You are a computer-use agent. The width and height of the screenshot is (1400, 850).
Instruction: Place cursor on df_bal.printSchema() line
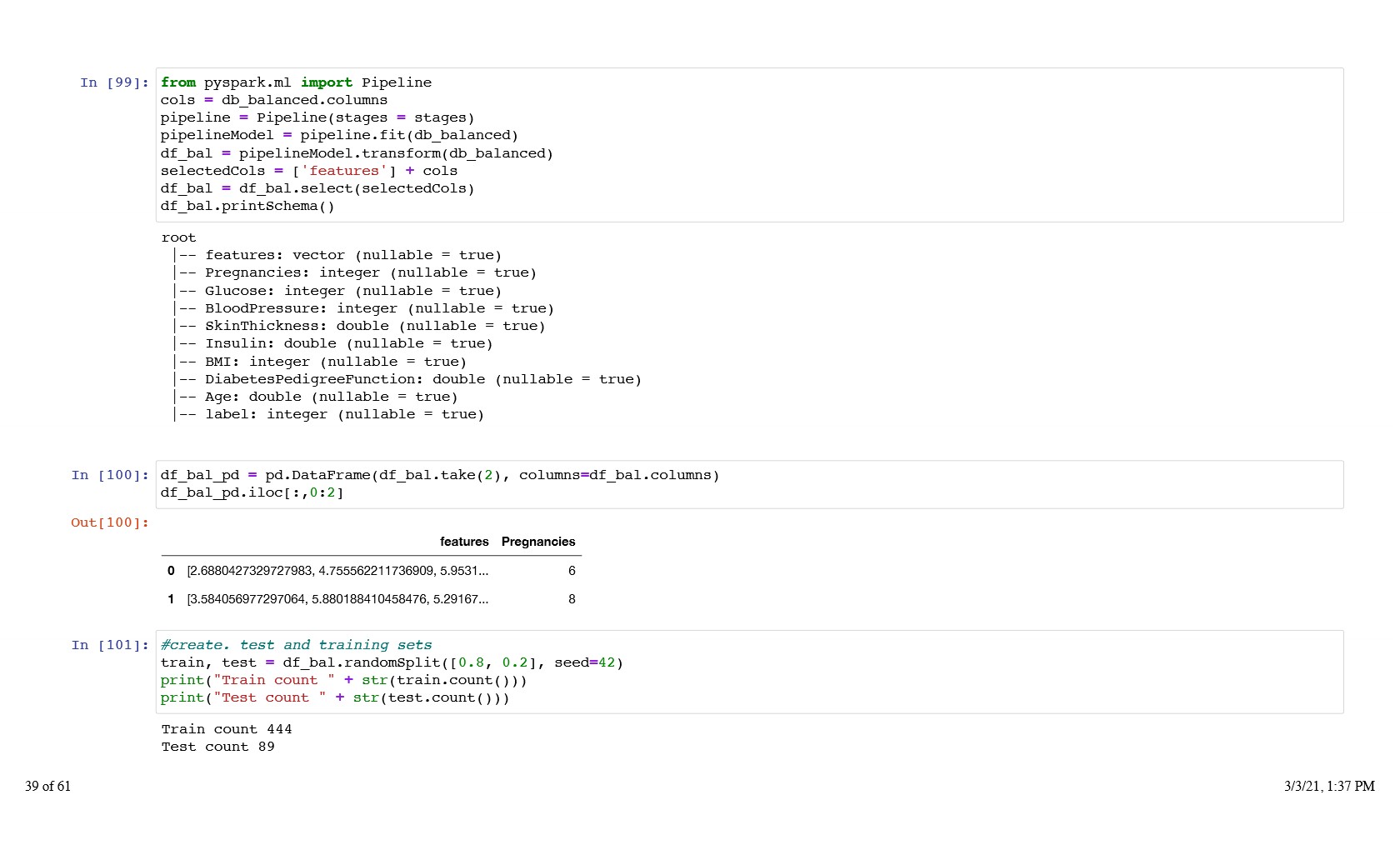click(x=247, y=206)
